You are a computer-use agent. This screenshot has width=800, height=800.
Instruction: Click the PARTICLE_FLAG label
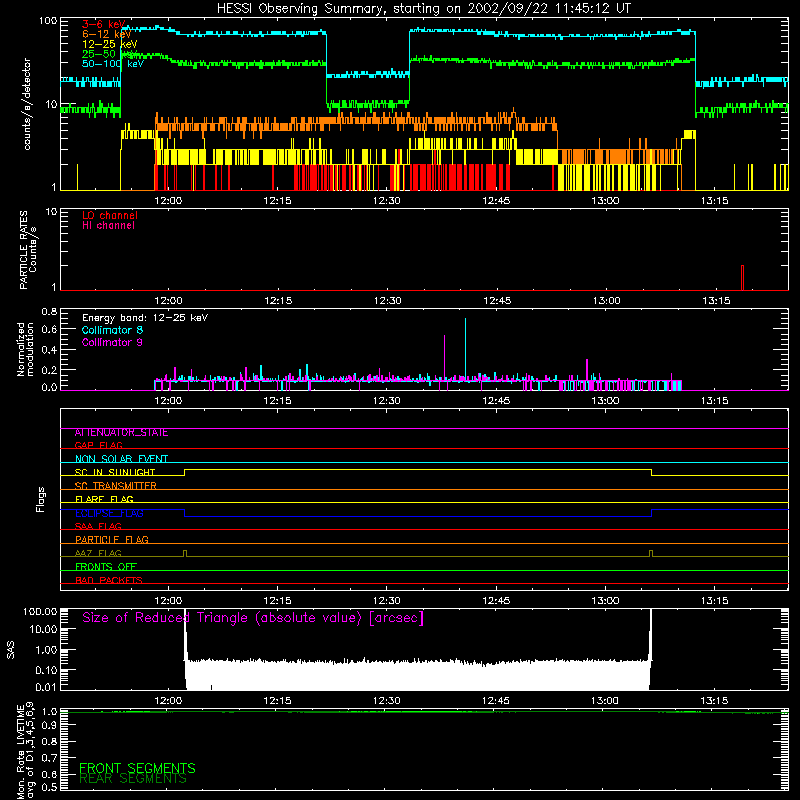click(x=112, y=539)
